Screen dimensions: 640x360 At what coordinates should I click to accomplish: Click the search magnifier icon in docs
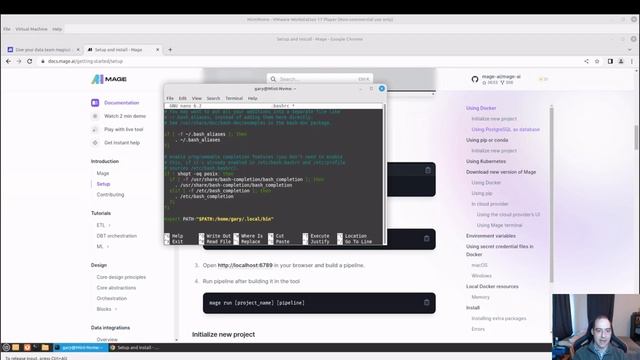point(273,79)
